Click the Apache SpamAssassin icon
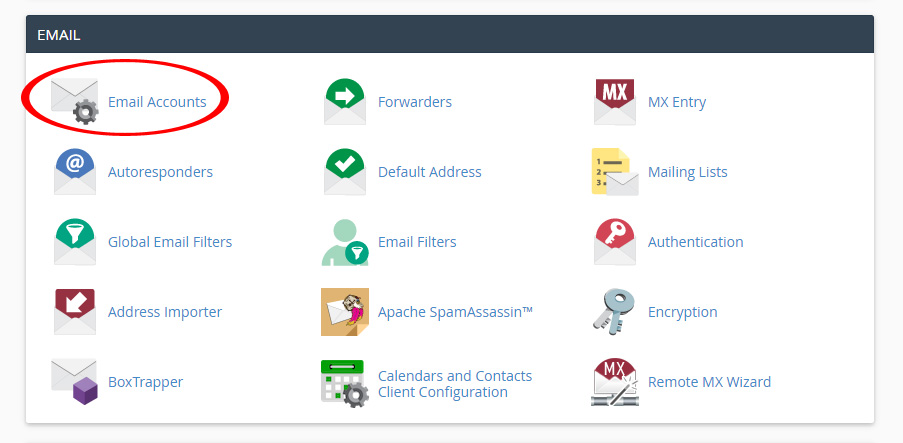This screenshot has height=443, width=903. pyautogui.click(x=345, y=312)
